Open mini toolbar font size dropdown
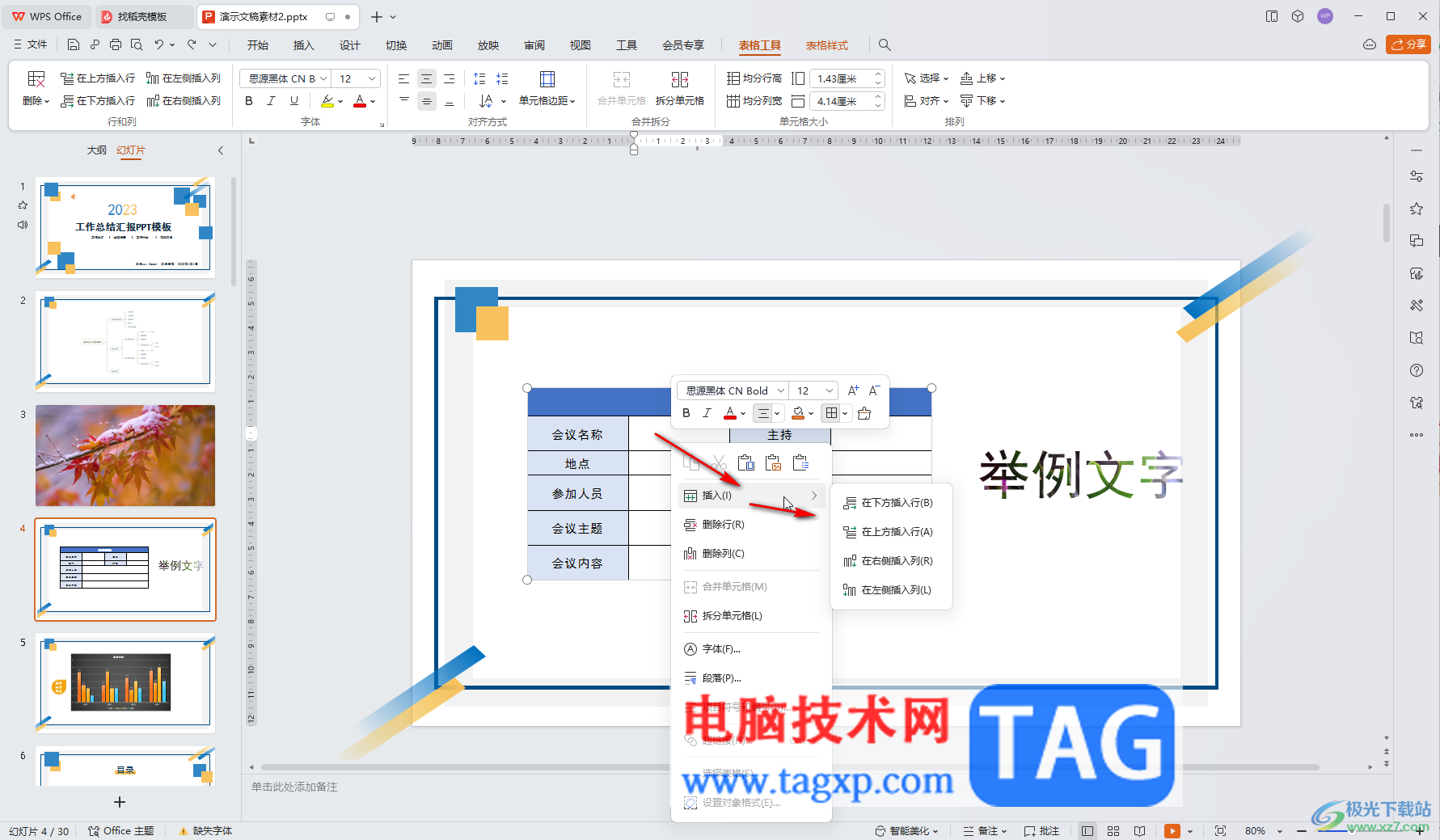Image resolution: width=1440 pixels, height=840 pixels. tap(830, 390)
